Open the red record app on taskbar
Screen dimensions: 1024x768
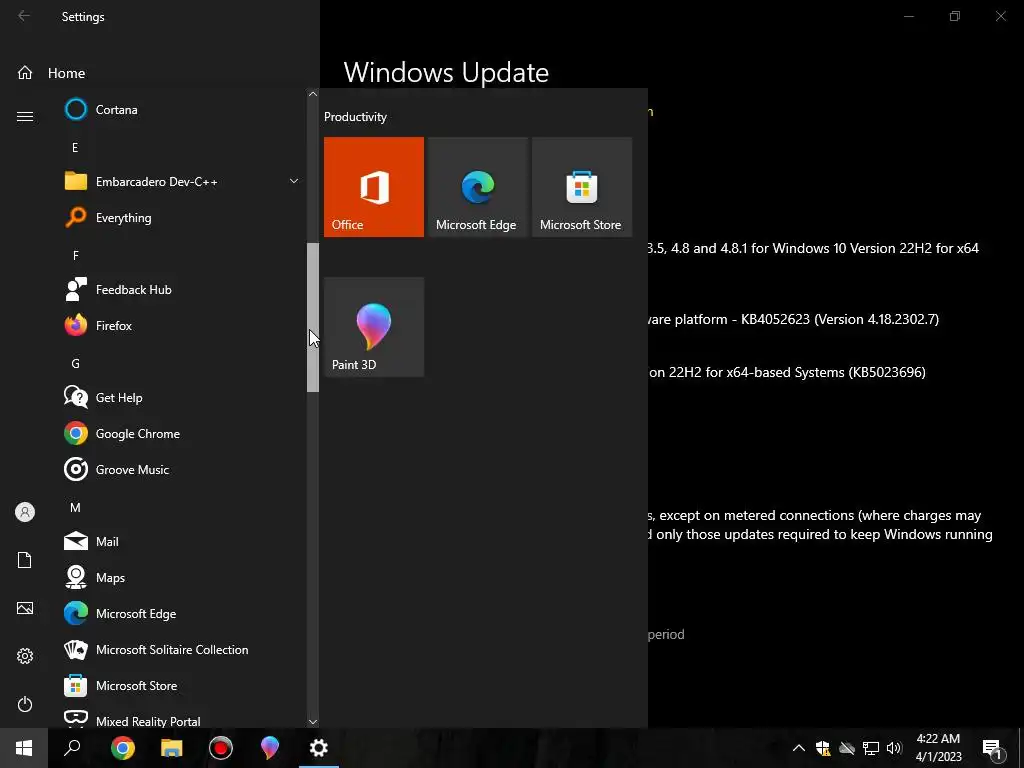[221, 748]
